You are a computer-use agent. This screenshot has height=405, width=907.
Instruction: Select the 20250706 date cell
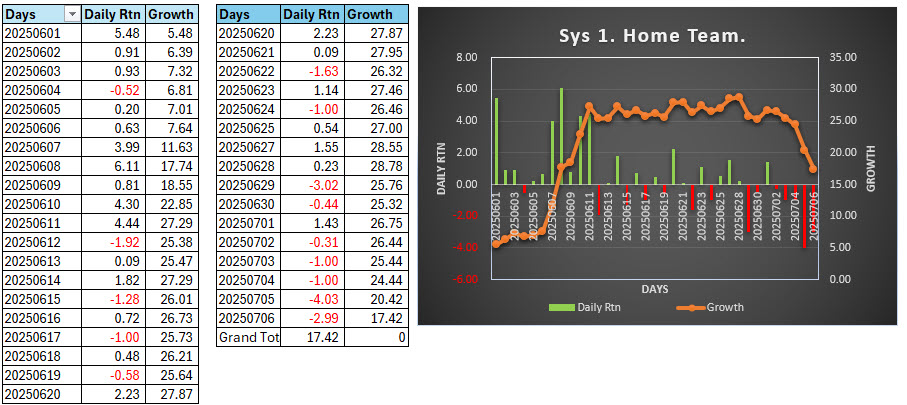[x=247, y=318]
